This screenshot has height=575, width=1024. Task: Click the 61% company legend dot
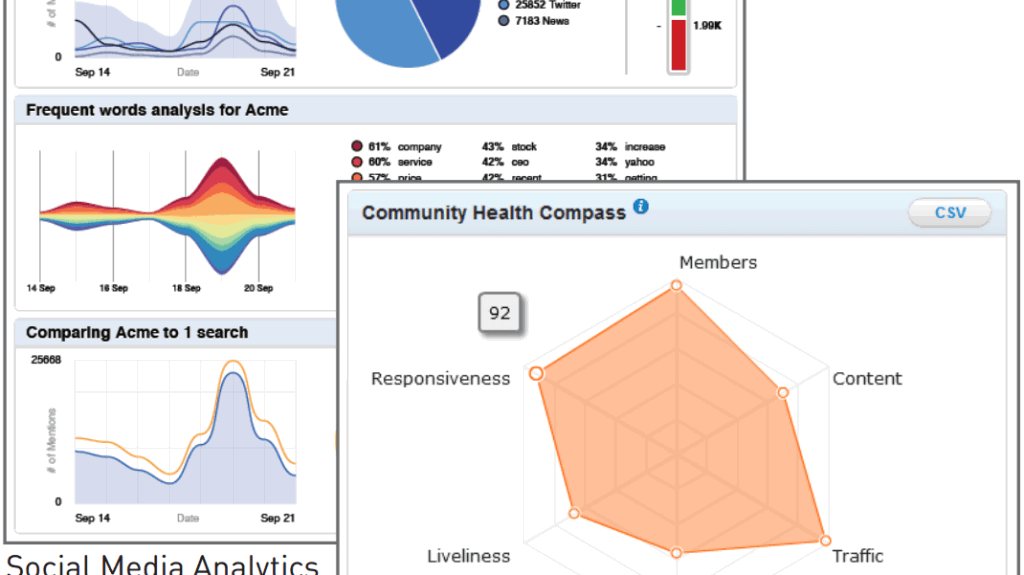pos(357,146)
